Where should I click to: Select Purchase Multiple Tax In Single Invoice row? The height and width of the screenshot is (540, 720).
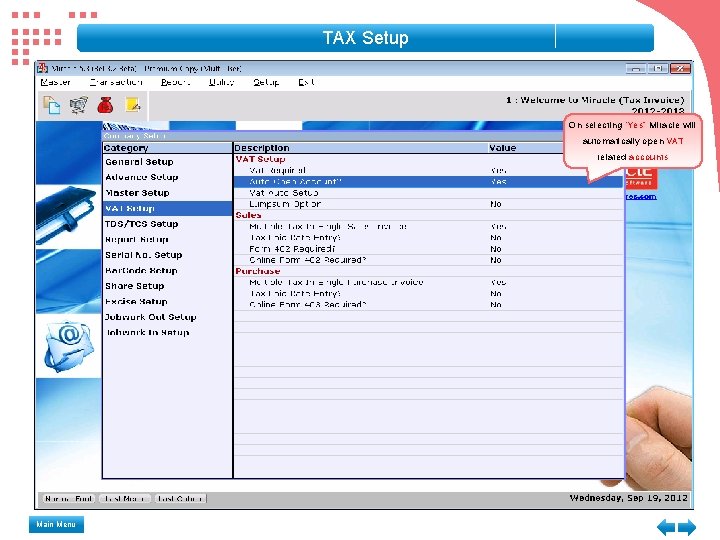tap(428, 282)
